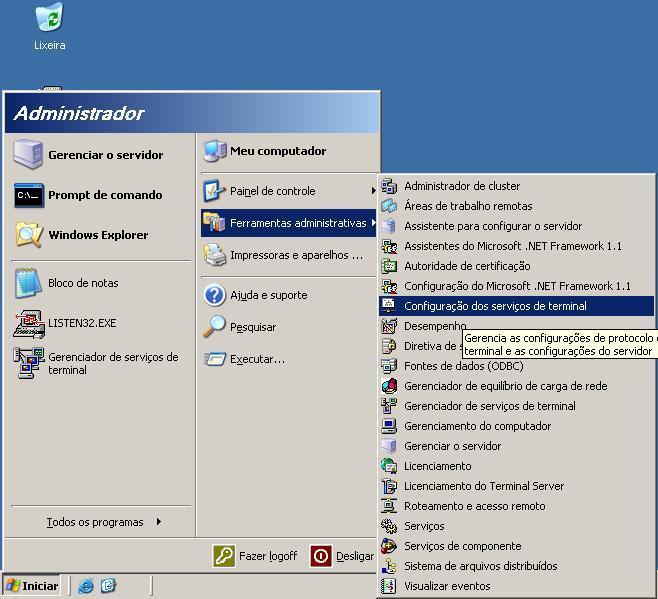Click the Prompt de comando icon

click(28, 195)
